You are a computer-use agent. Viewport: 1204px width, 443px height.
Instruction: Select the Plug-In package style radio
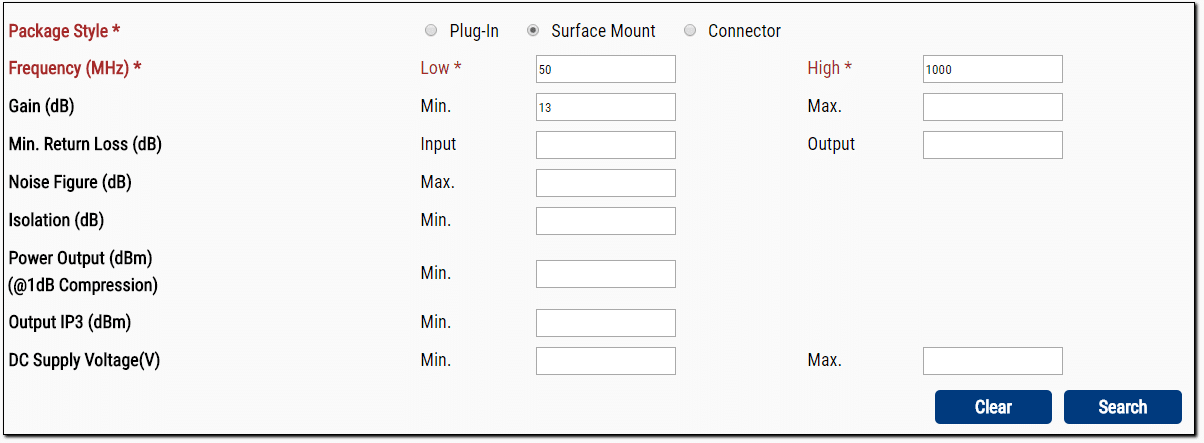[x=431, y=31]
